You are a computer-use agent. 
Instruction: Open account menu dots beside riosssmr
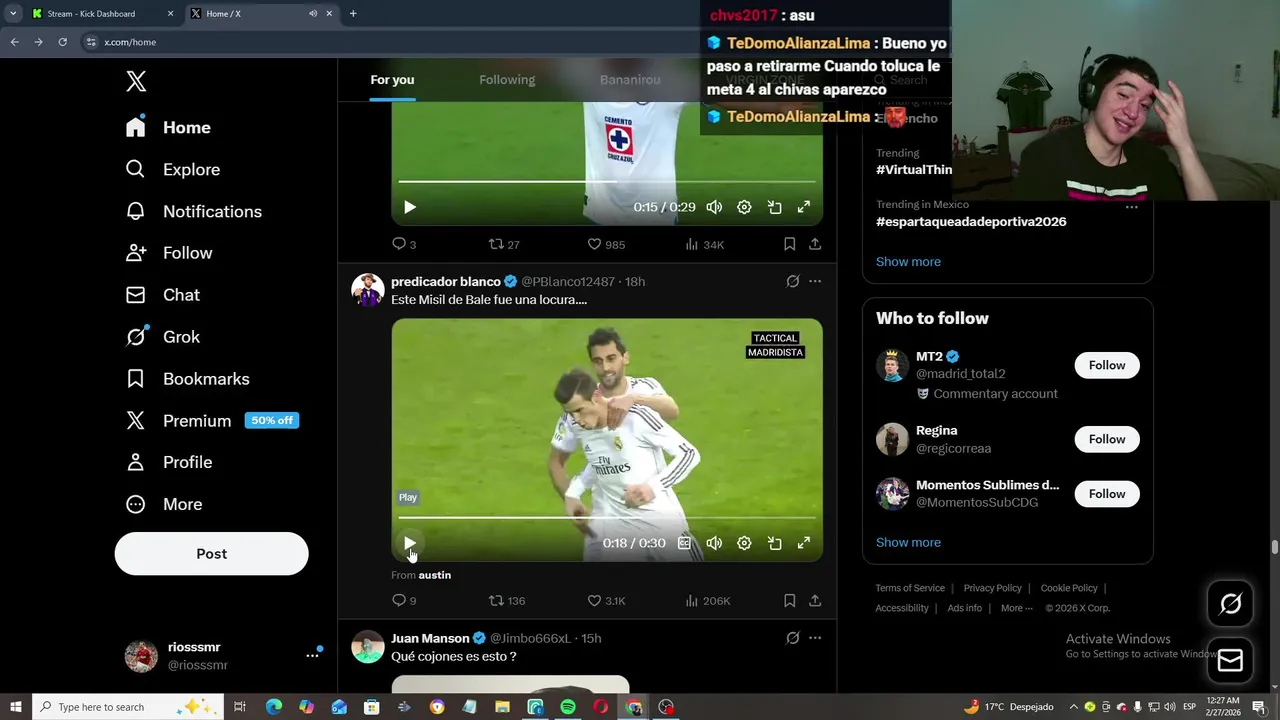pos(312,655)
